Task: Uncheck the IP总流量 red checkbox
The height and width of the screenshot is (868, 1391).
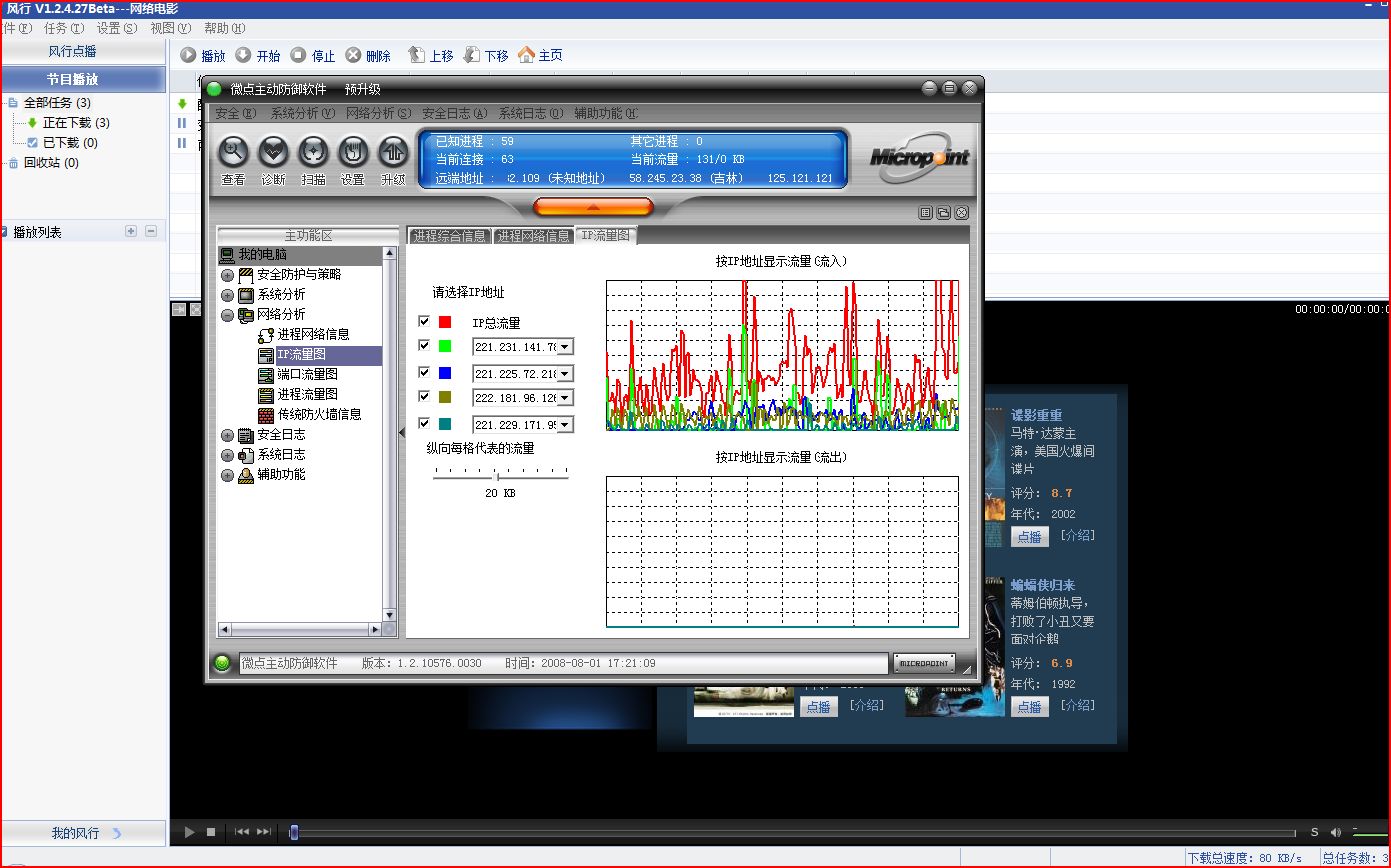Action: (424, 322)
